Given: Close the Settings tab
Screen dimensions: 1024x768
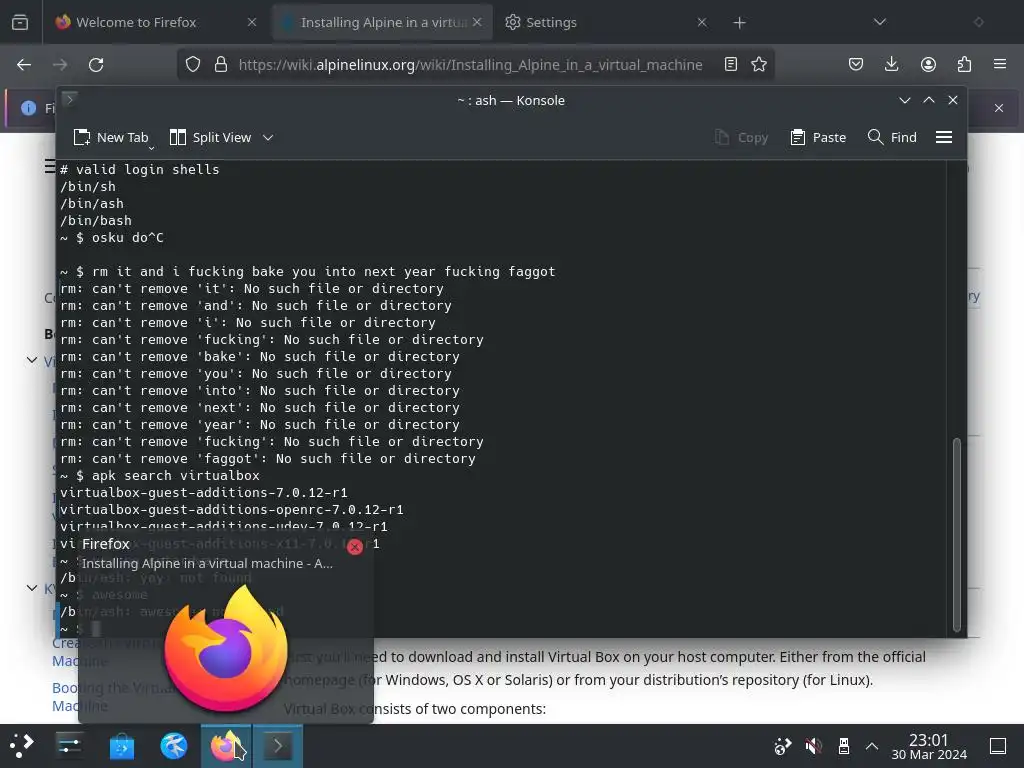Looking at the screenshot, I should pos(702,22).
